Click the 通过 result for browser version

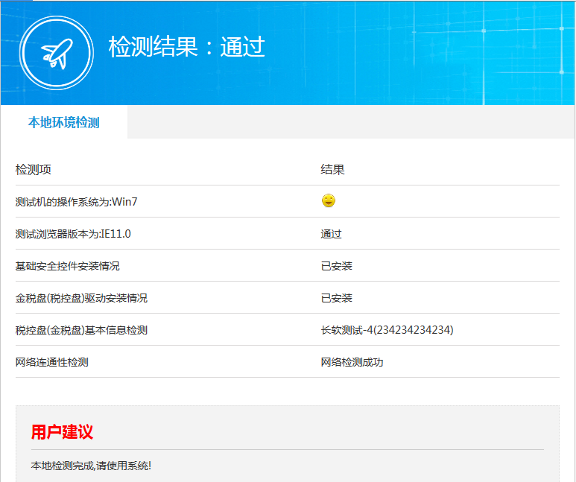[x=331, y=234]
